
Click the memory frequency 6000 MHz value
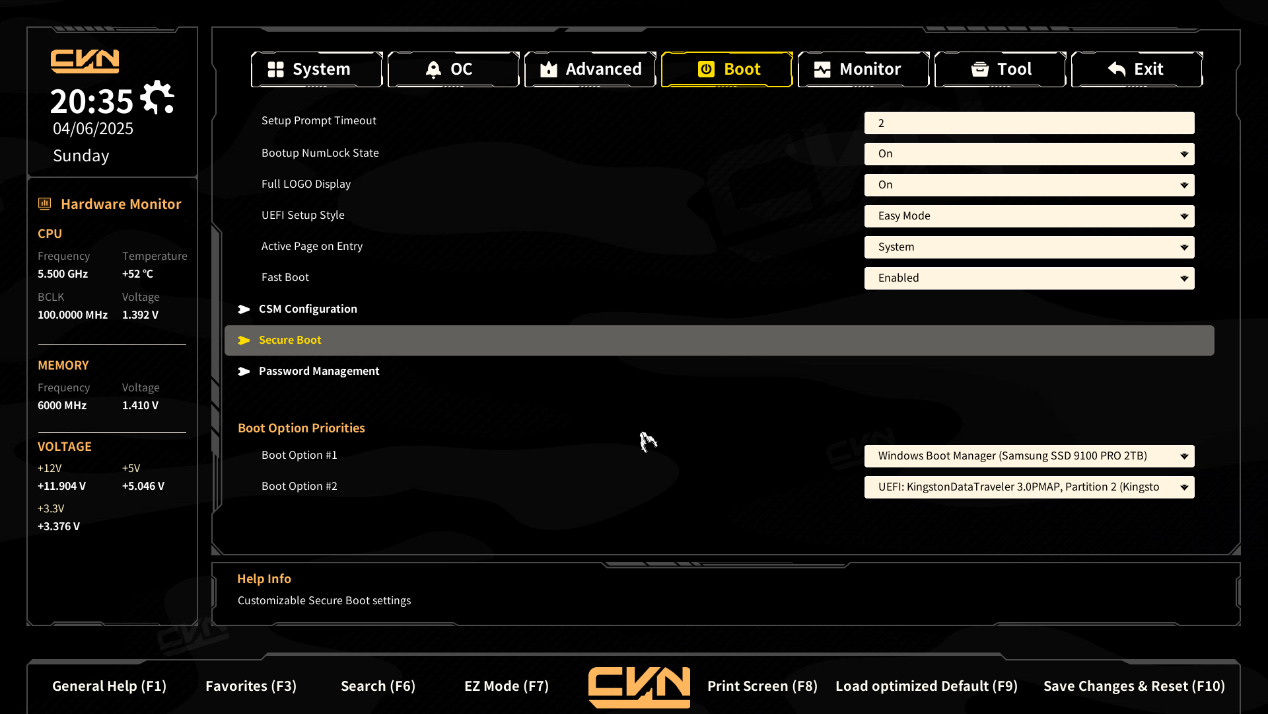click(x=62, y=406)
